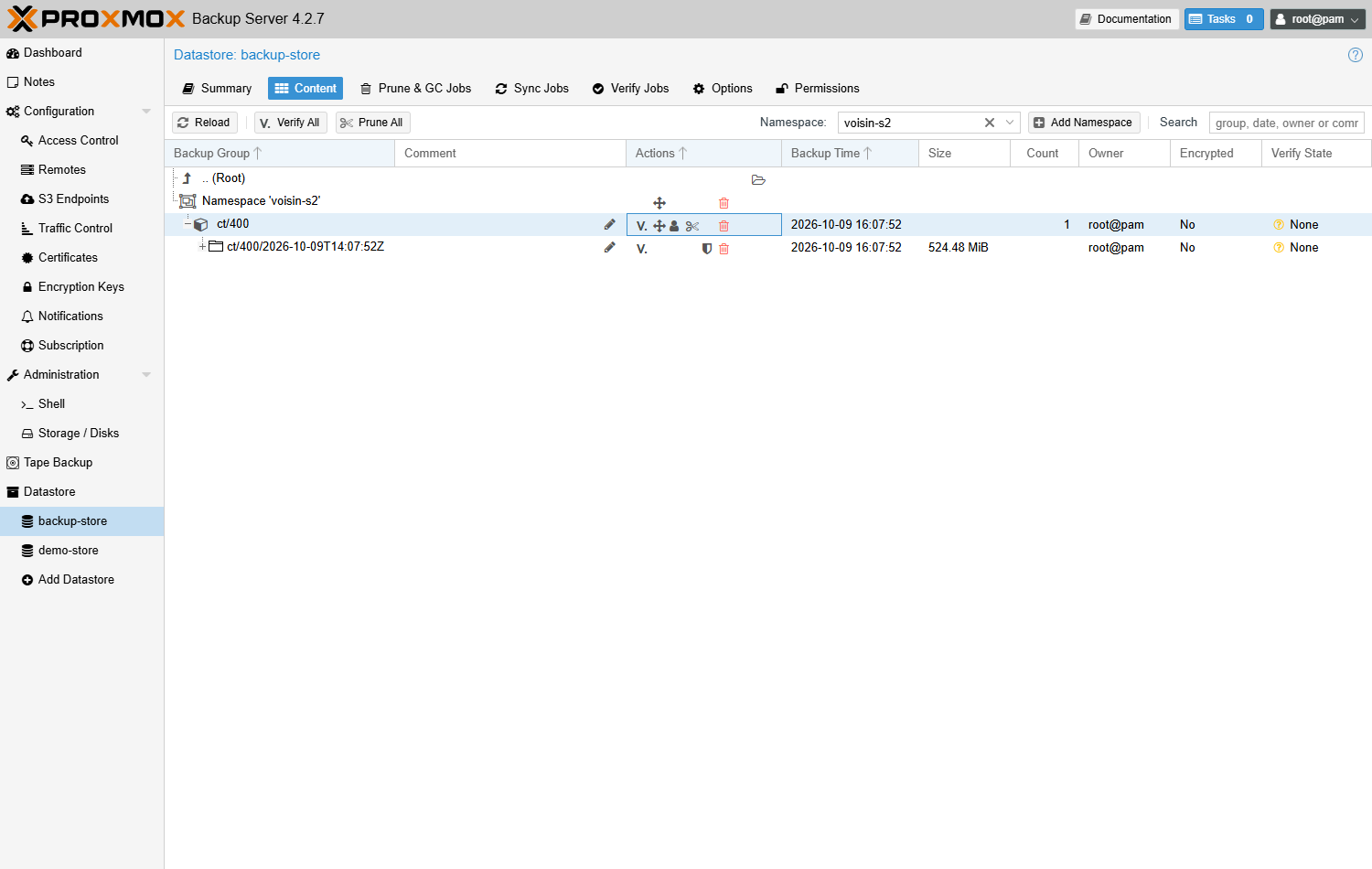The image size is (1372, 869).
Task: Go to Access Control
Action: tap(81, 141)
